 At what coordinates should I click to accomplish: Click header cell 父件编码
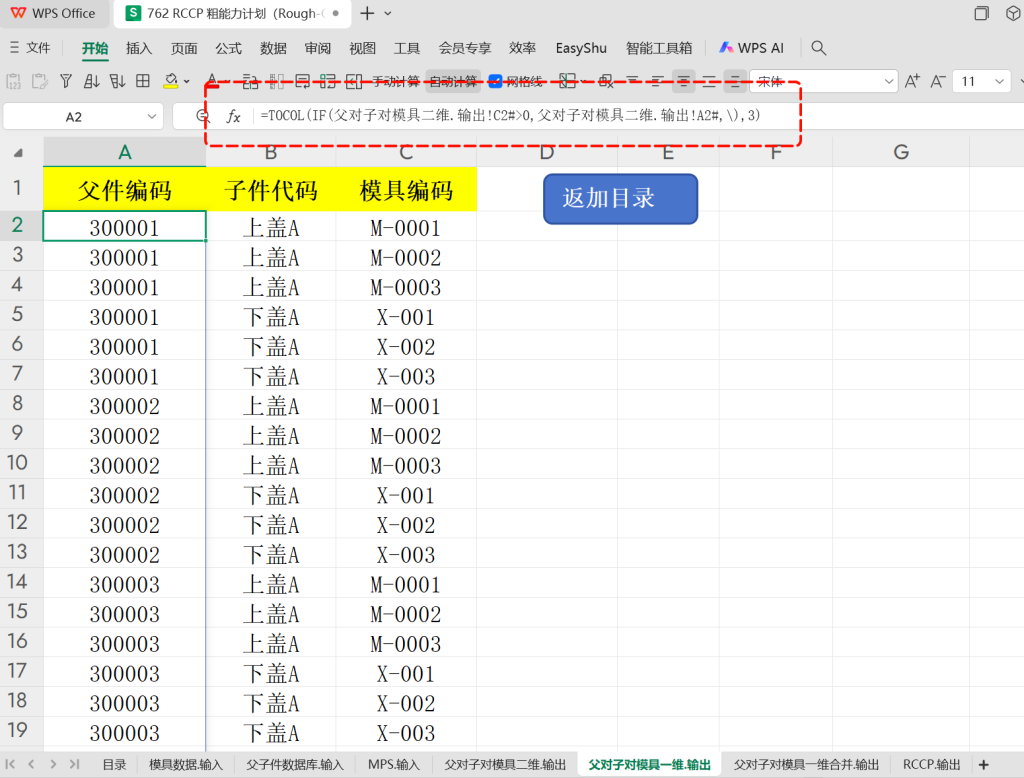pos(125,189)
